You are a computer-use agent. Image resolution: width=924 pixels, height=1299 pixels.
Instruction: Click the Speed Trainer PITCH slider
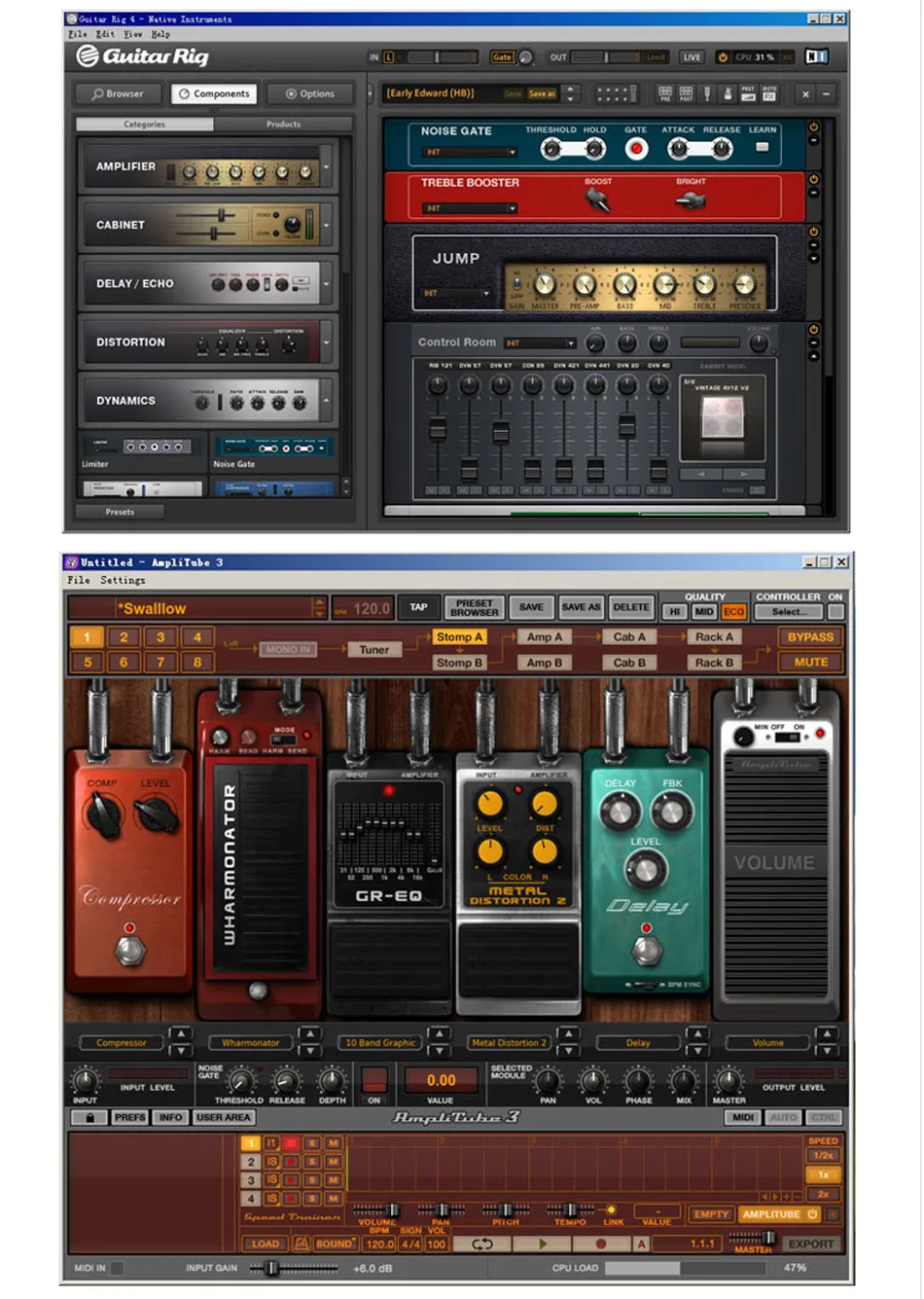tap(506, 1209)
